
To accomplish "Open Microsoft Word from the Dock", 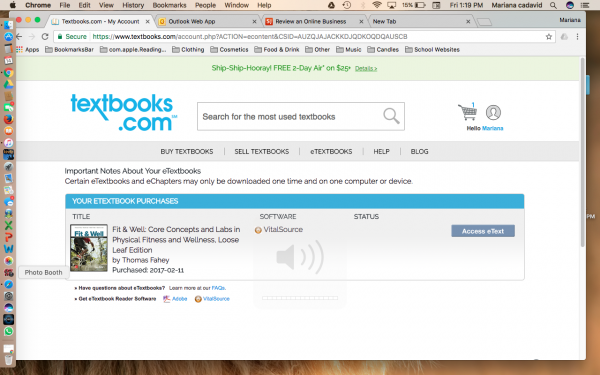I will (x=8, y=249).
